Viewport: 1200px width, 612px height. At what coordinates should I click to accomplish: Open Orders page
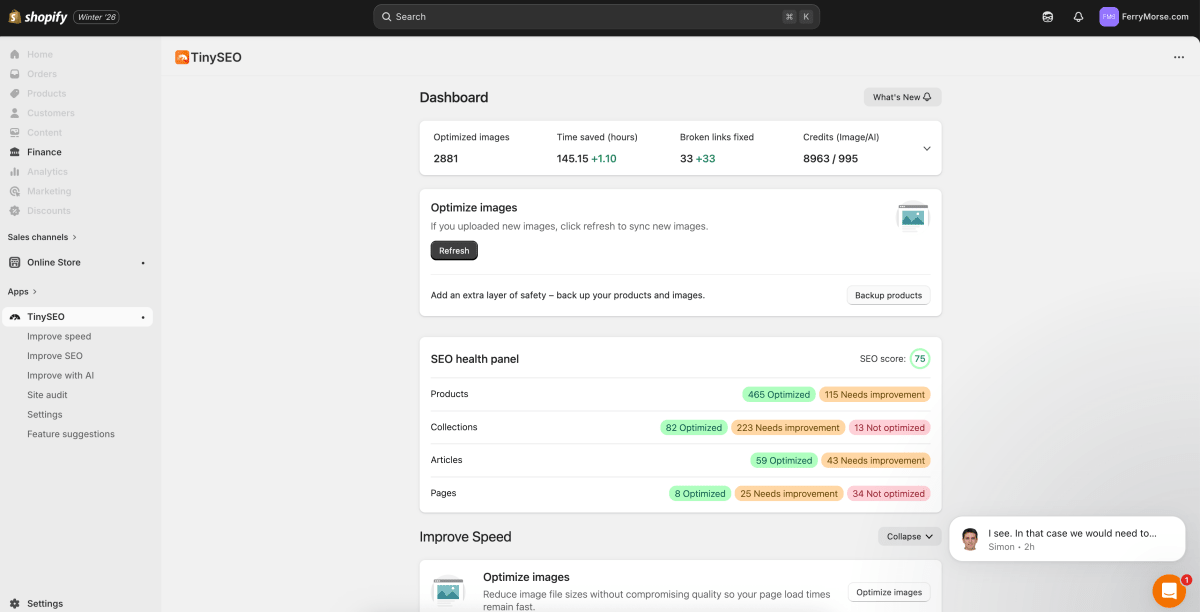coord(42,74)
